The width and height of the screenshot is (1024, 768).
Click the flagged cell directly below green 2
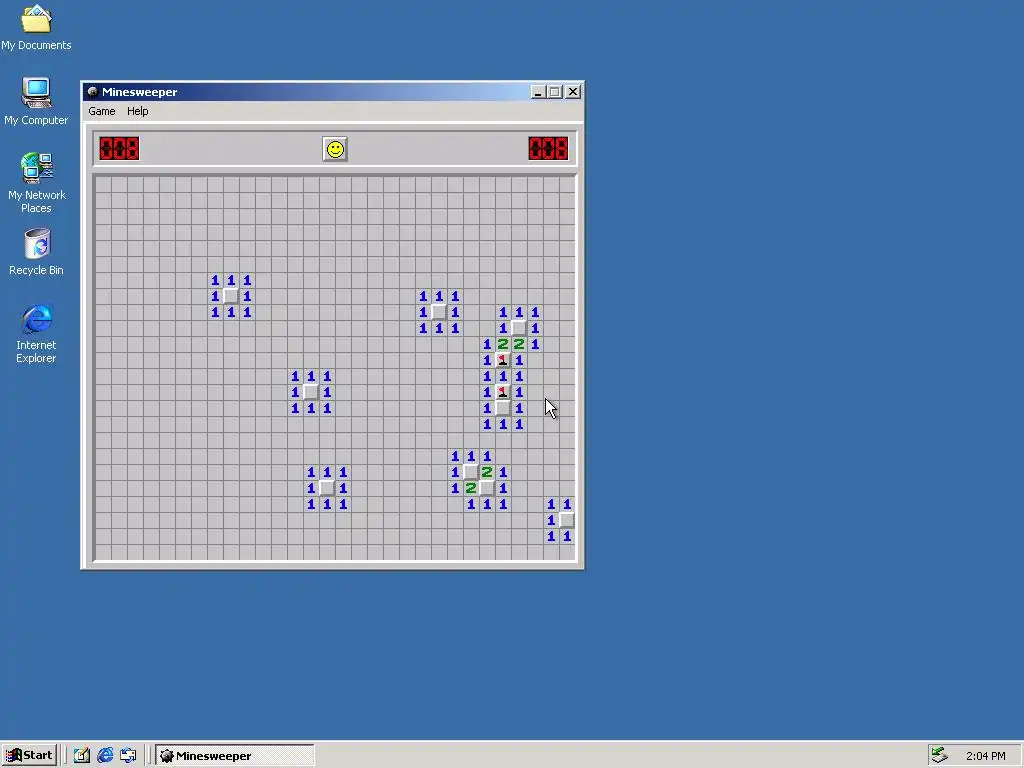click(503, 360)
